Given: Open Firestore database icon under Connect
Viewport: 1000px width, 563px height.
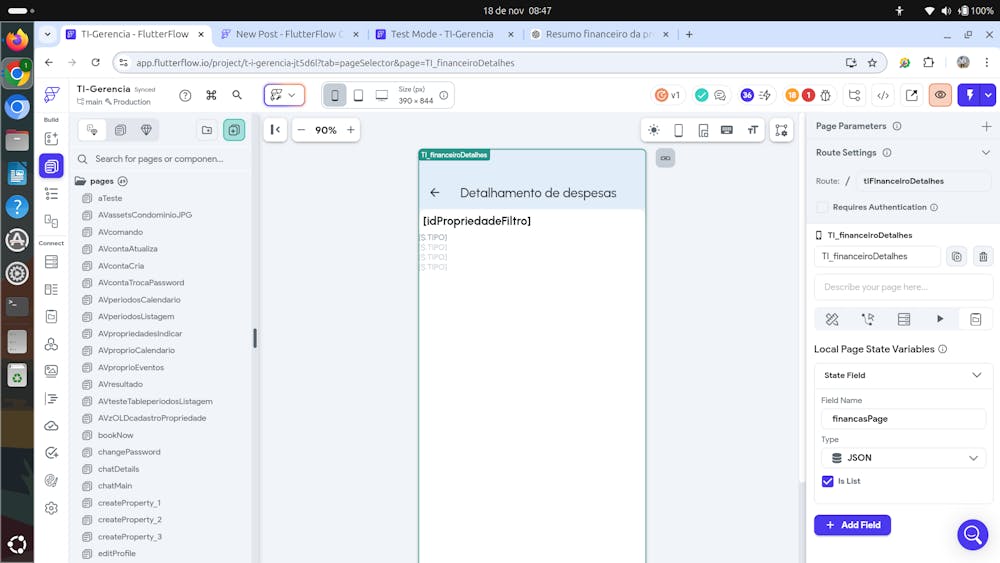Looking at the screenshot, I should (51, 262).
